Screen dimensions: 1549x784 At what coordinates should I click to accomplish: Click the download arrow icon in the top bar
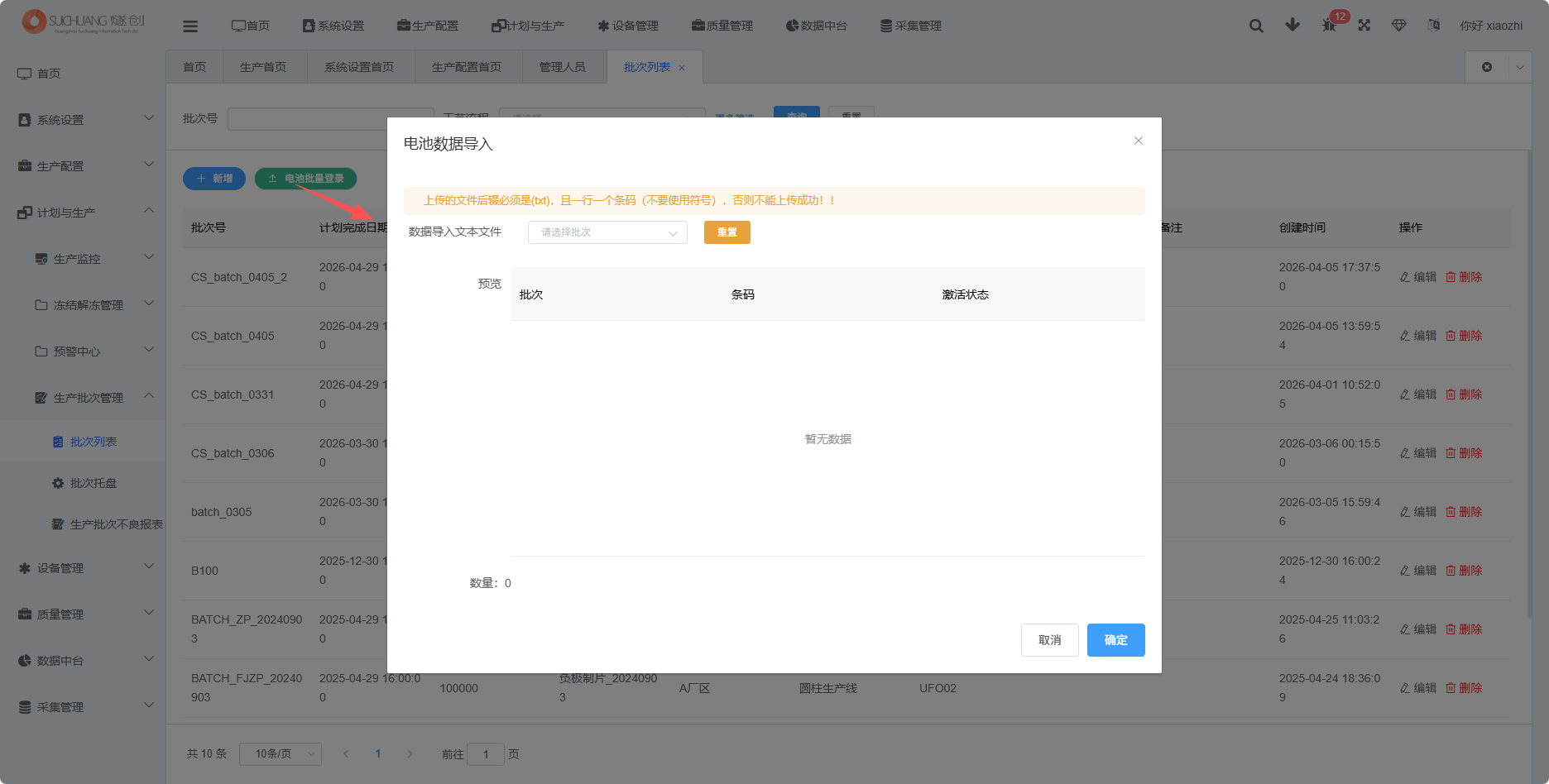1292,25
